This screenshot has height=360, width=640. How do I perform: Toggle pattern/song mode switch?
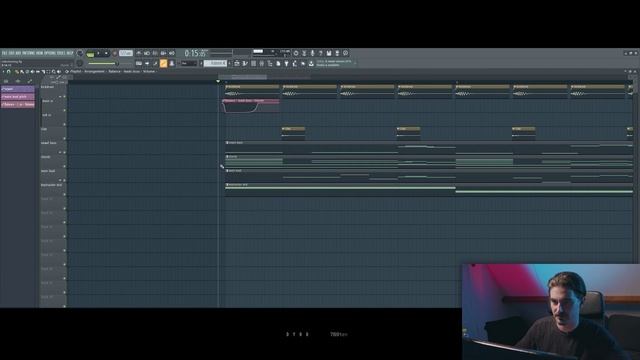click(x=90, y=53)
